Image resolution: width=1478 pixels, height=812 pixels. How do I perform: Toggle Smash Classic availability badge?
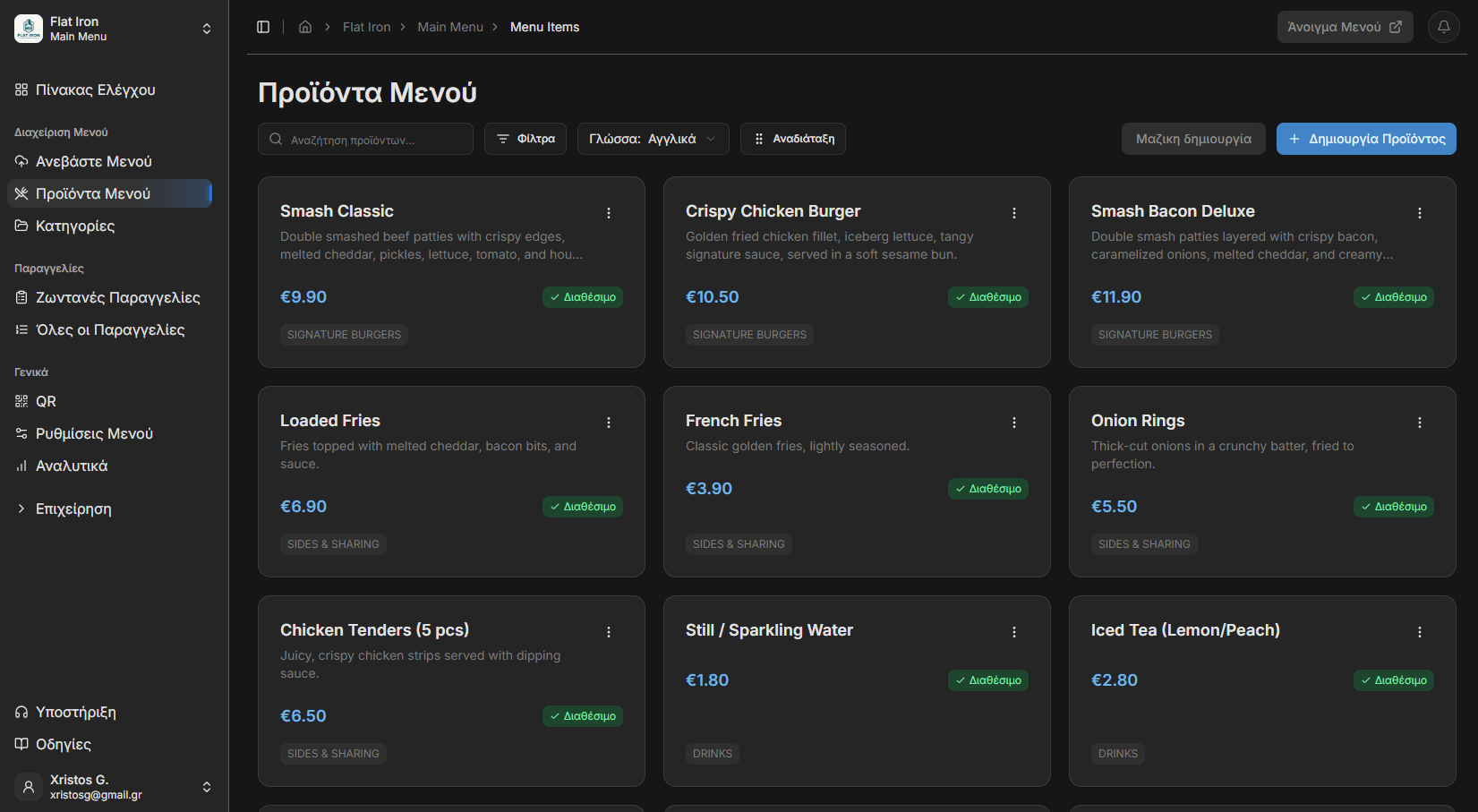click(x=583, y=297)
